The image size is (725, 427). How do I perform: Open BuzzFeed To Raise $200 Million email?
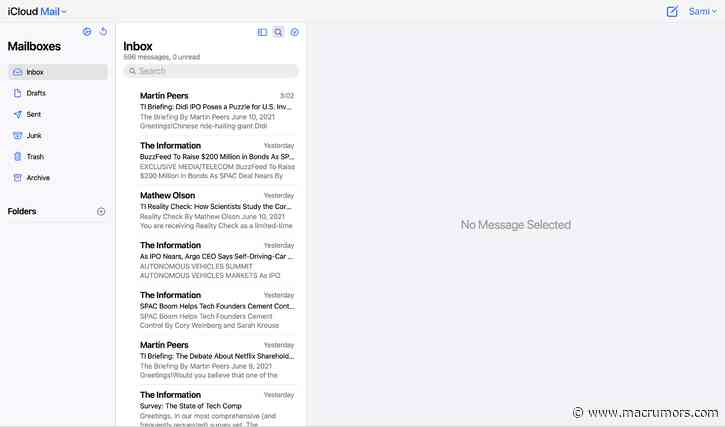coord(217,161)
